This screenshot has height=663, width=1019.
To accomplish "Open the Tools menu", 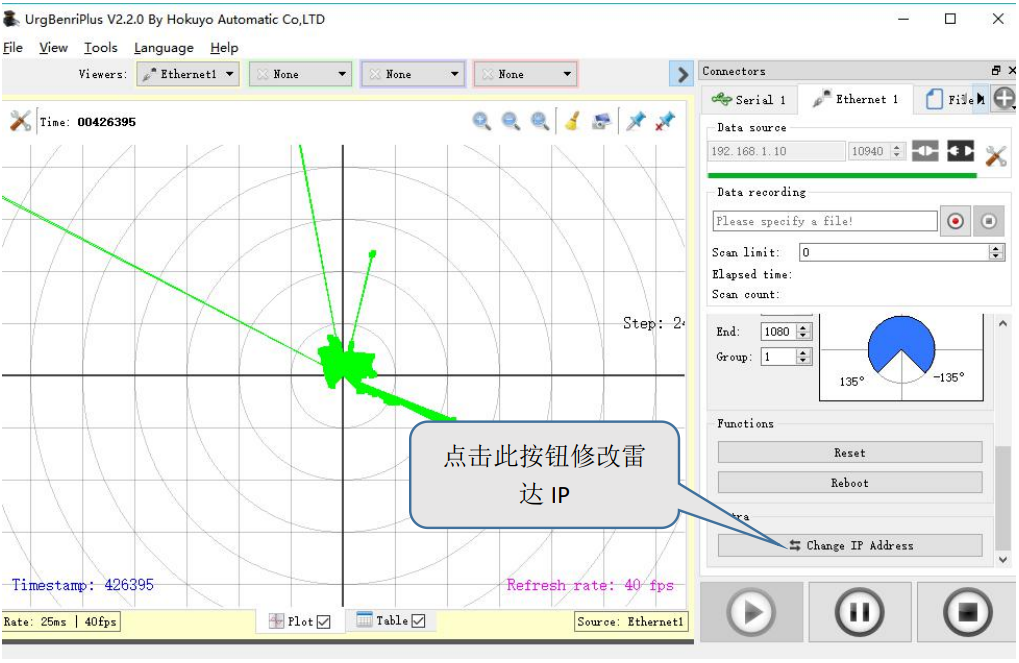I will (100, 47).
